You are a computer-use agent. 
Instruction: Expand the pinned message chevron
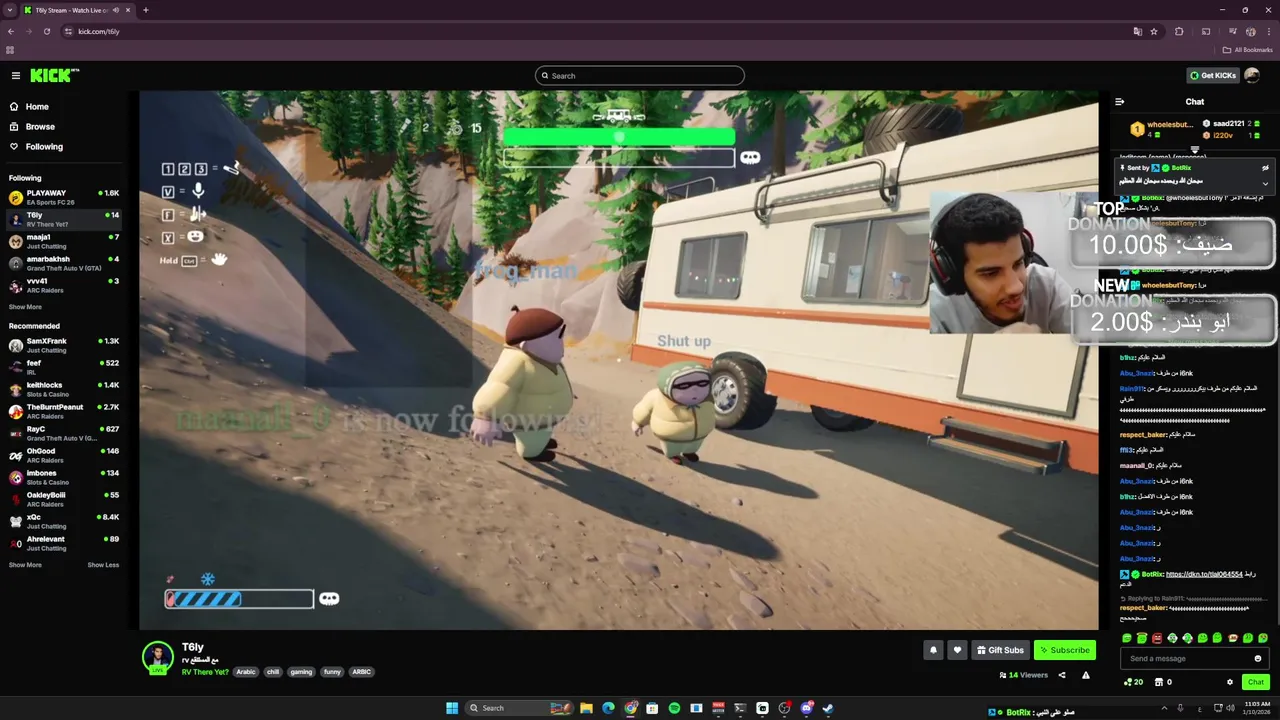point(1265,183)
